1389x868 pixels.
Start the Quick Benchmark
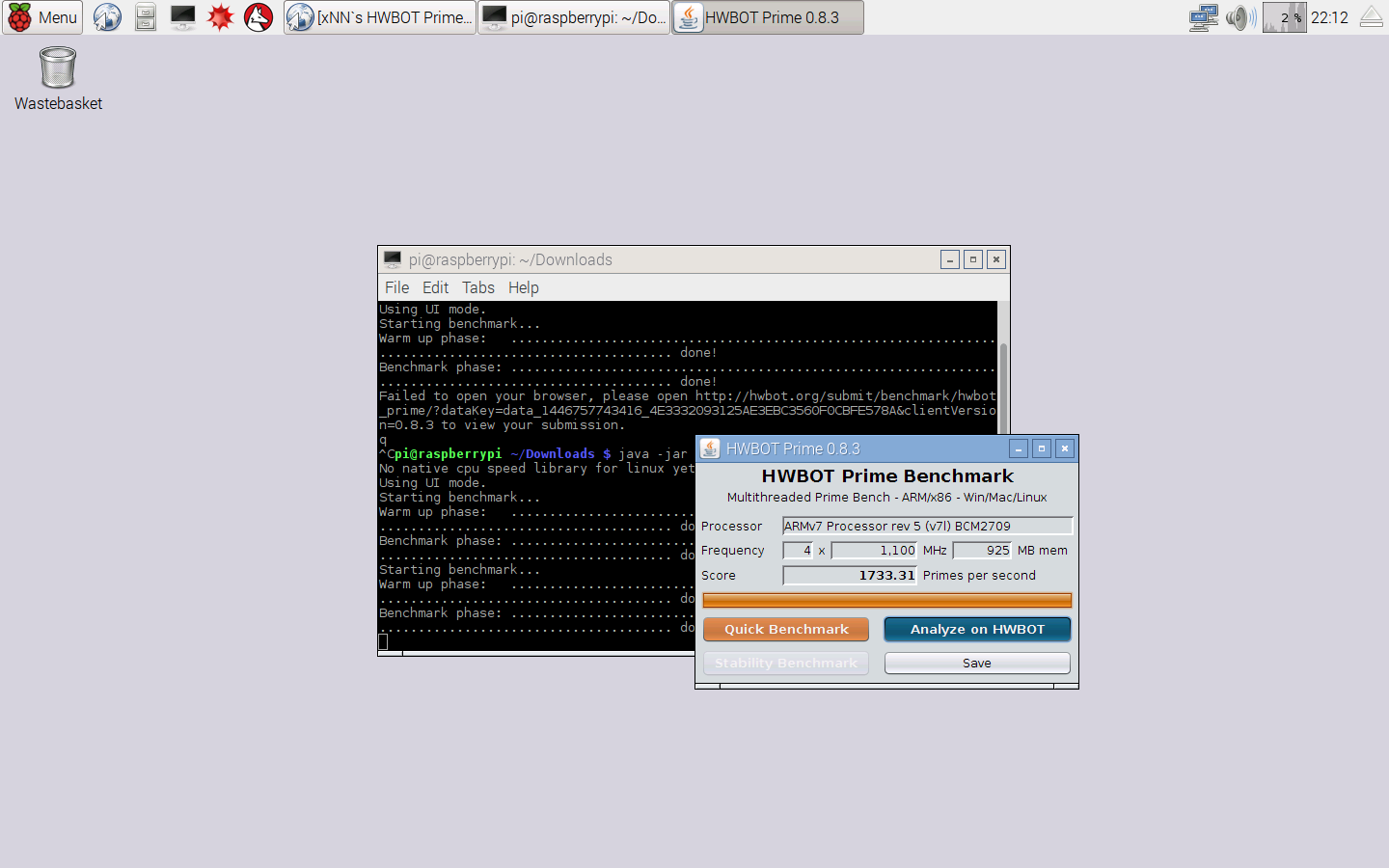[x=786, y=630]
